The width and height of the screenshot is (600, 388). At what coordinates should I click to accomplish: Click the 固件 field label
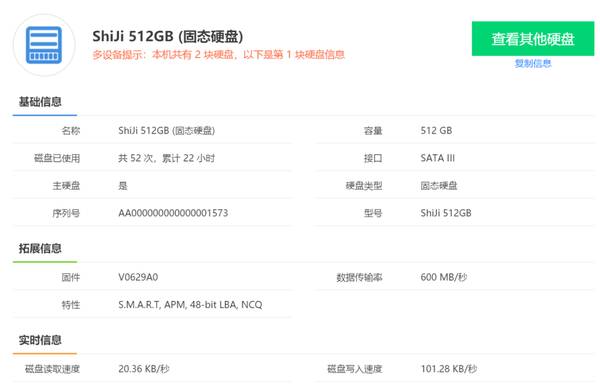pos(71,277)
